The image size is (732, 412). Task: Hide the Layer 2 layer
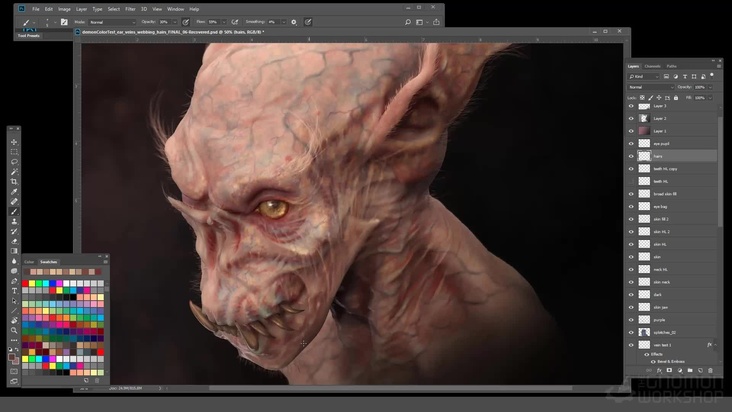coord(631,119)
